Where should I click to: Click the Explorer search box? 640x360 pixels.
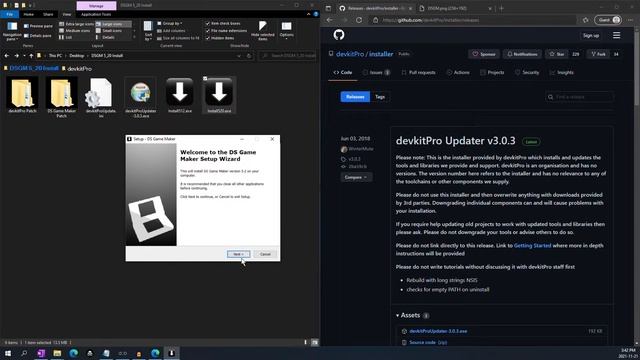click(288, 56)
